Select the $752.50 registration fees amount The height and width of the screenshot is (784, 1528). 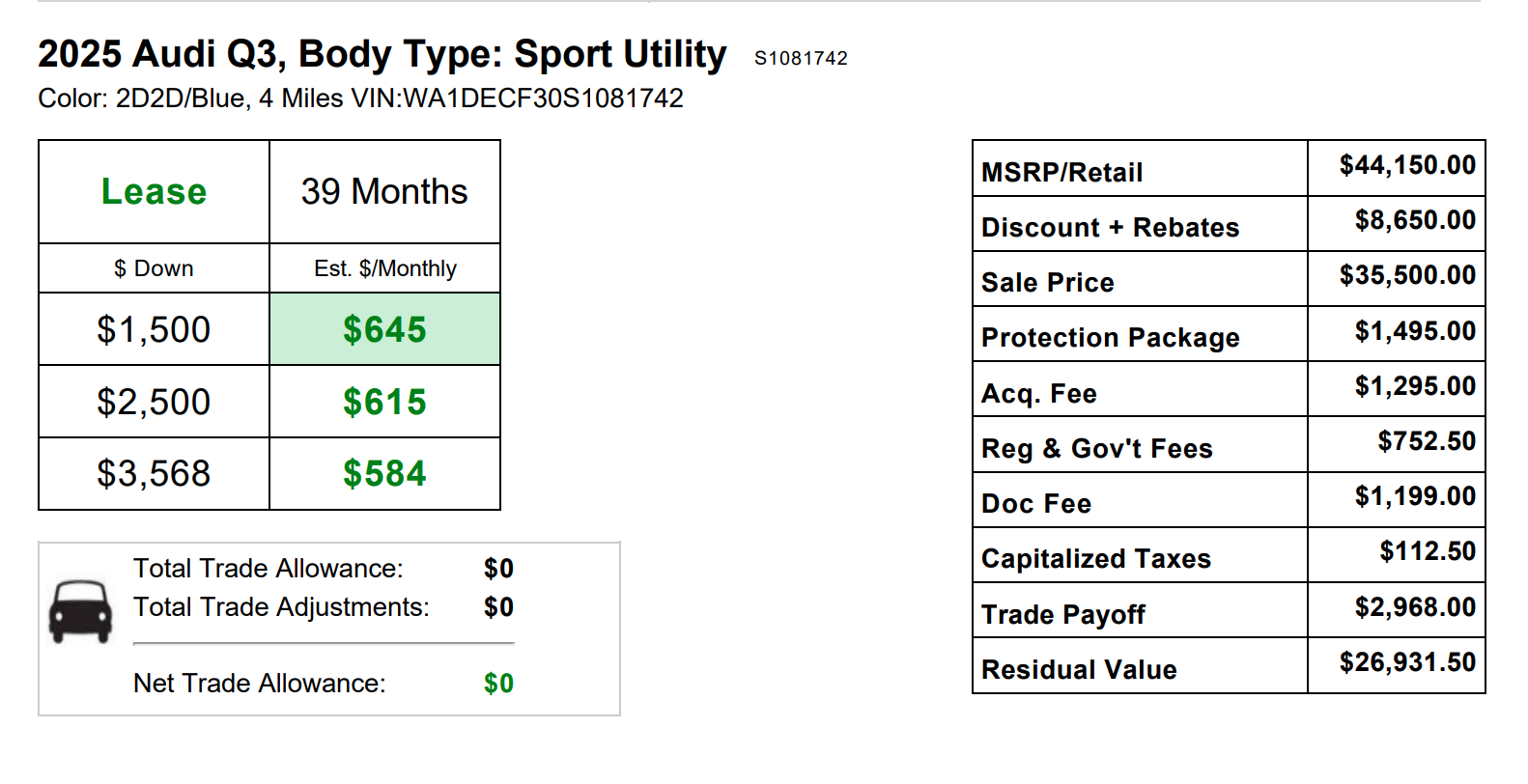(x=1427, y=441)
